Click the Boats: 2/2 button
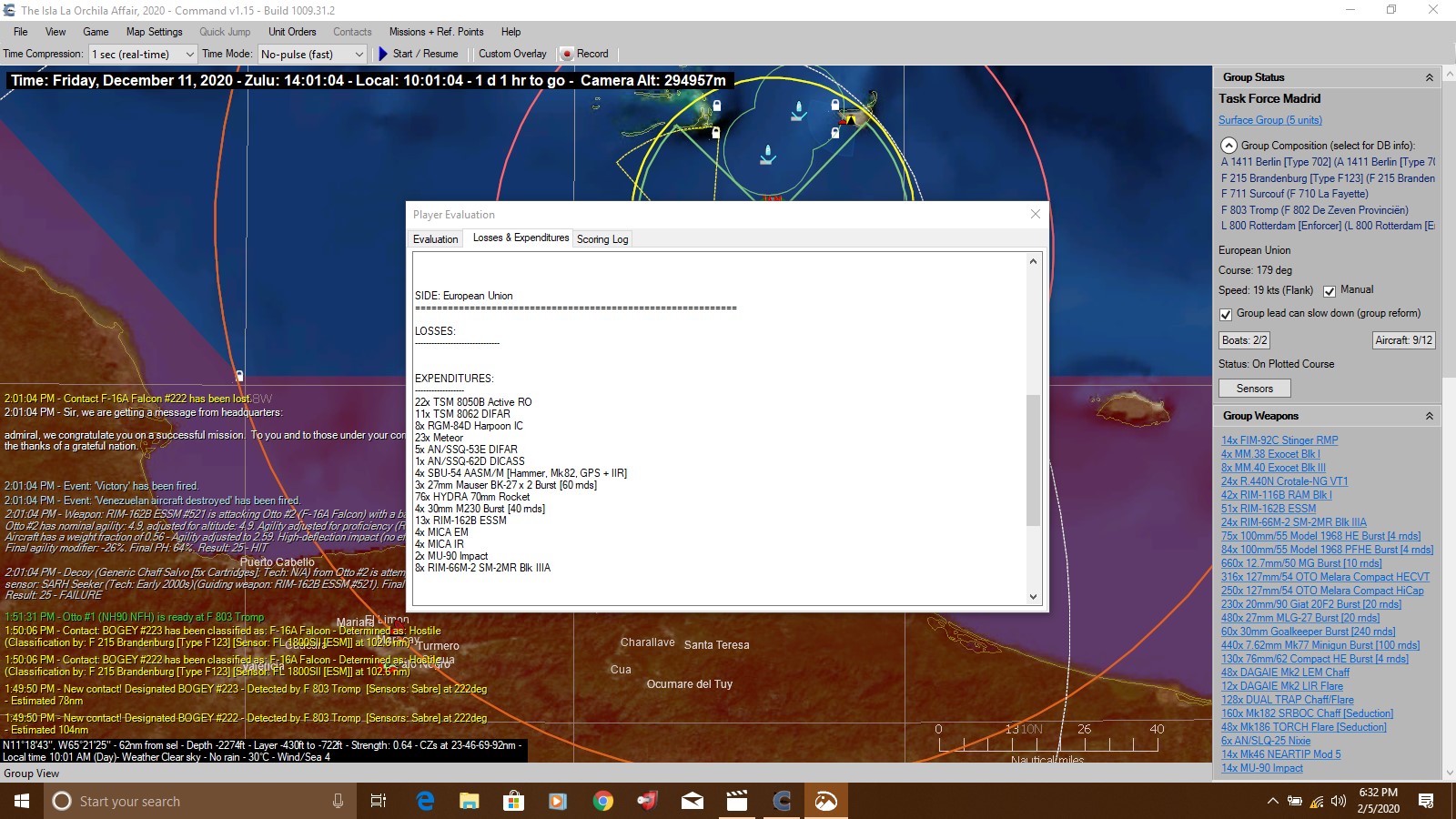This screenshot has height=819, width=1456. pos(1244,340)
